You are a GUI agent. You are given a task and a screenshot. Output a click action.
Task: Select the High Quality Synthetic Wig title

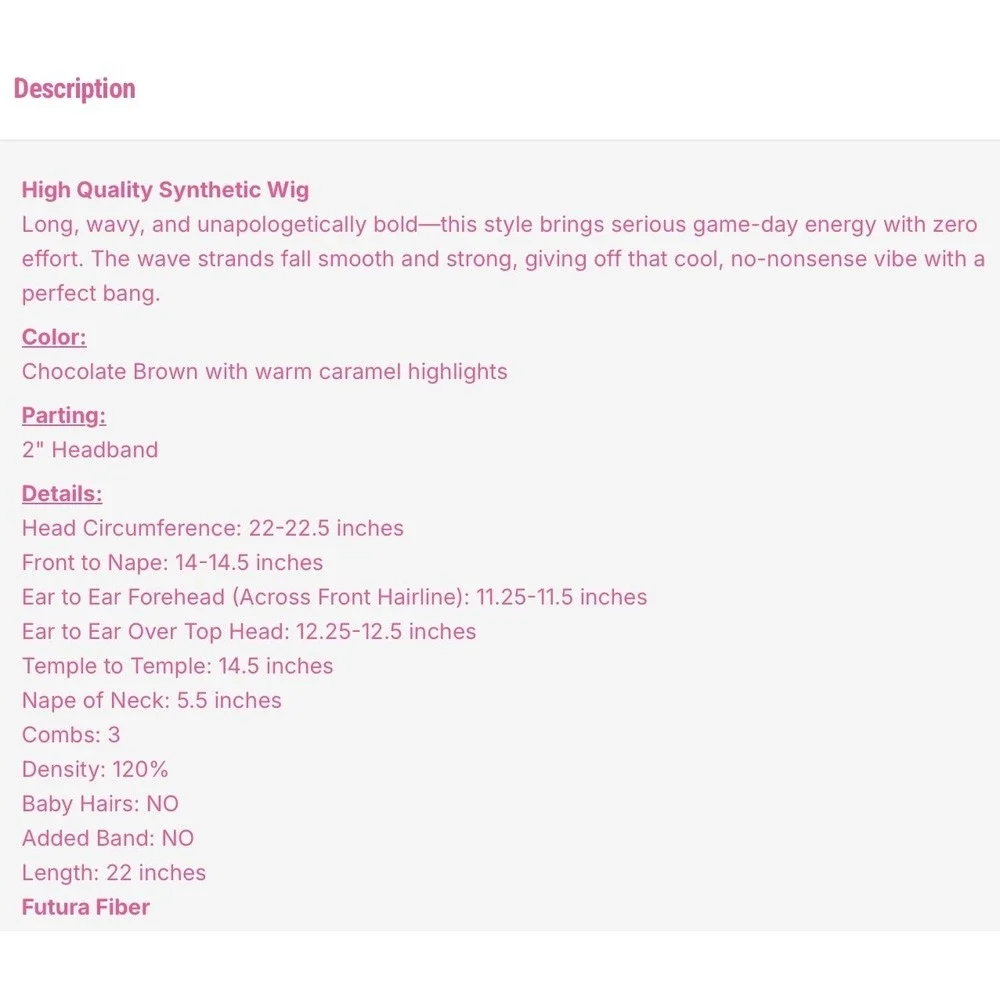165,189
